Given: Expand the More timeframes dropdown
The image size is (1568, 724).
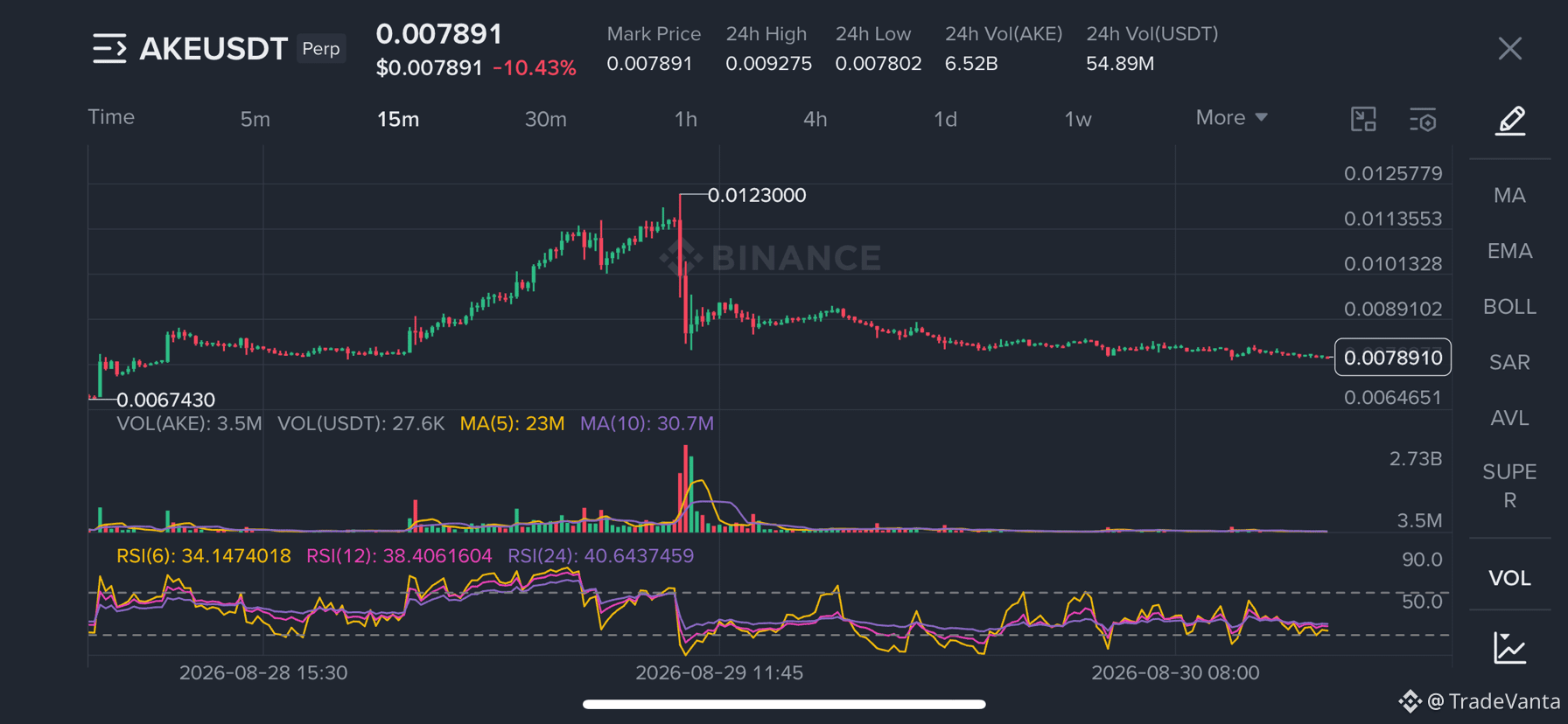Looking at the screenshot, I should 1231,117.
